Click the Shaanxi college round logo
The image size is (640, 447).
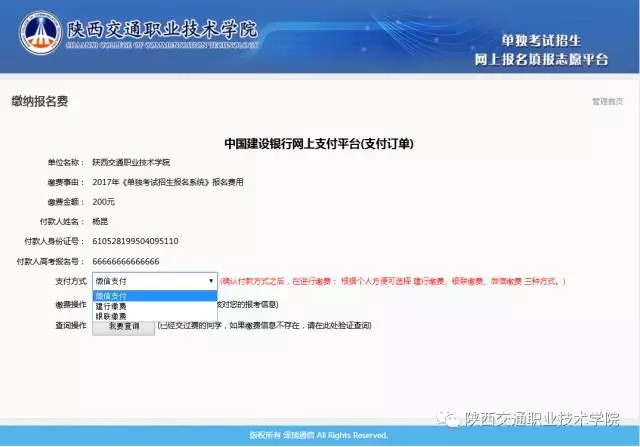[40, 33]
